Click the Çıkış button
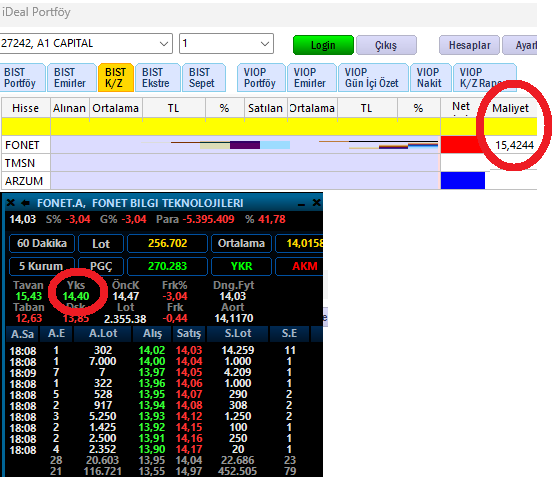 pos(386,45)
